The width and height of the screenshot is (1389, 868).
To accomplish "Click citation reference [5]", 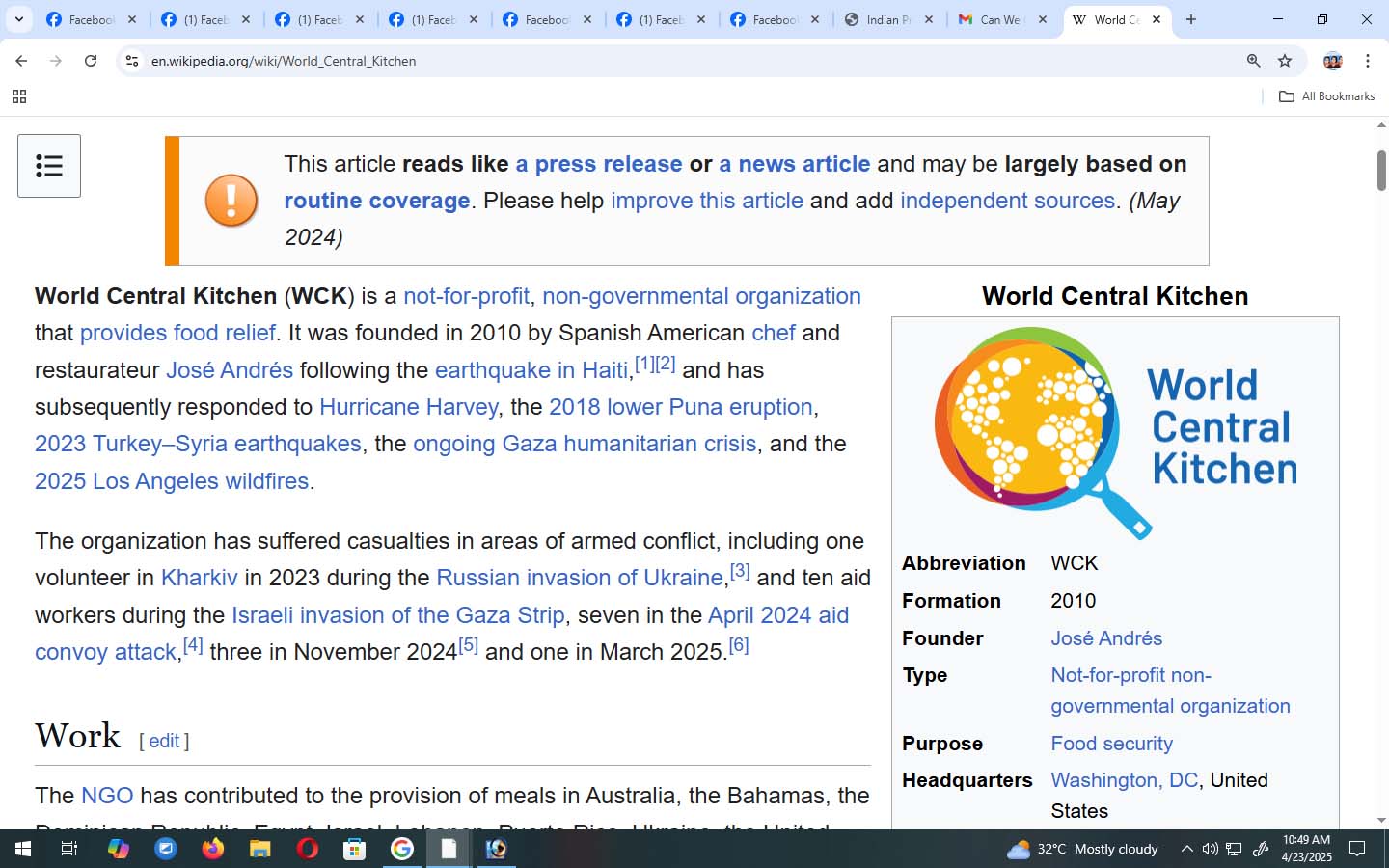I will [x=469, y=645].
